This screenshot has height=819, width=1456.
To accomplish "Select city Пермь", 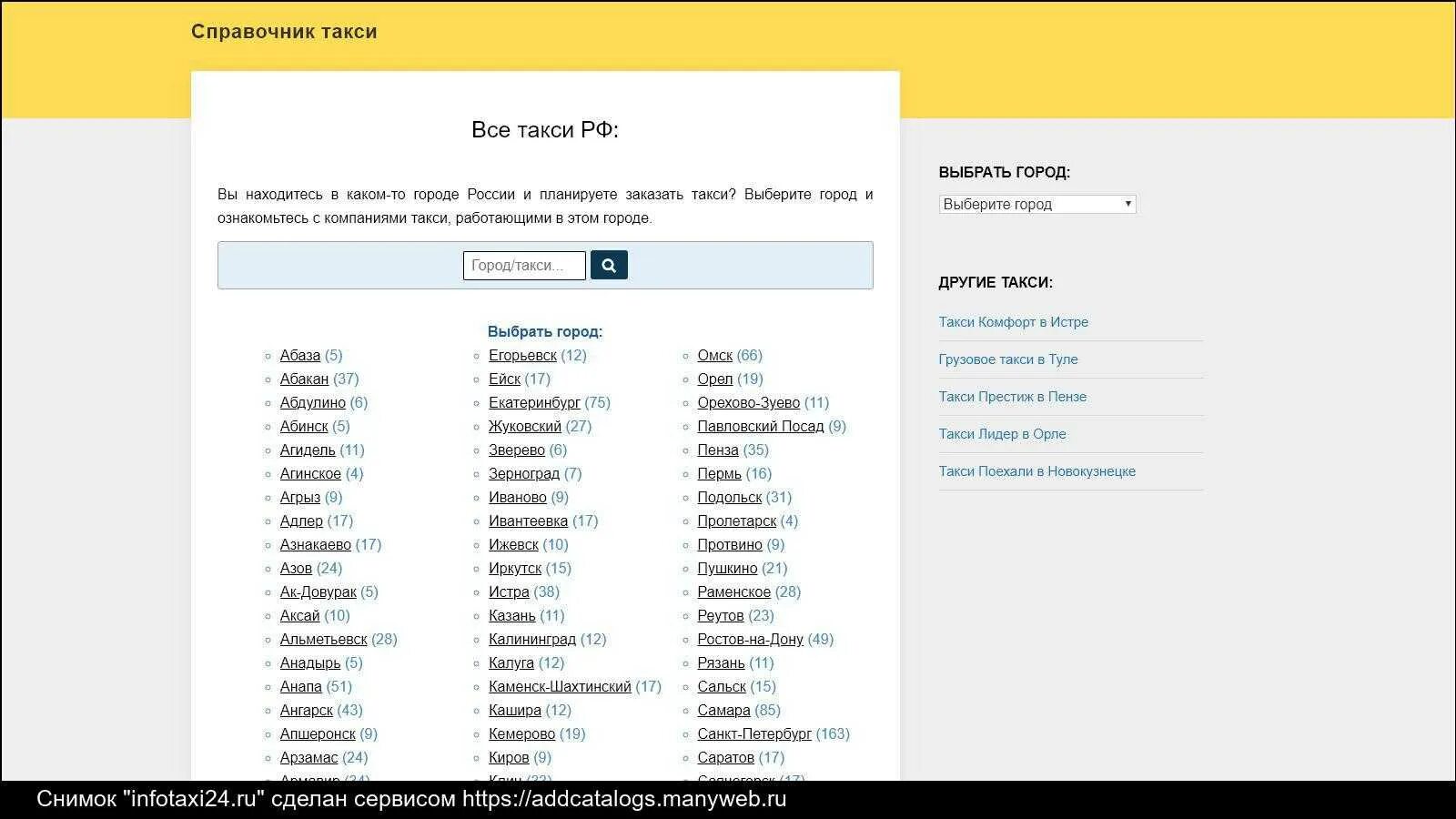I will click(x=720, y=474).
